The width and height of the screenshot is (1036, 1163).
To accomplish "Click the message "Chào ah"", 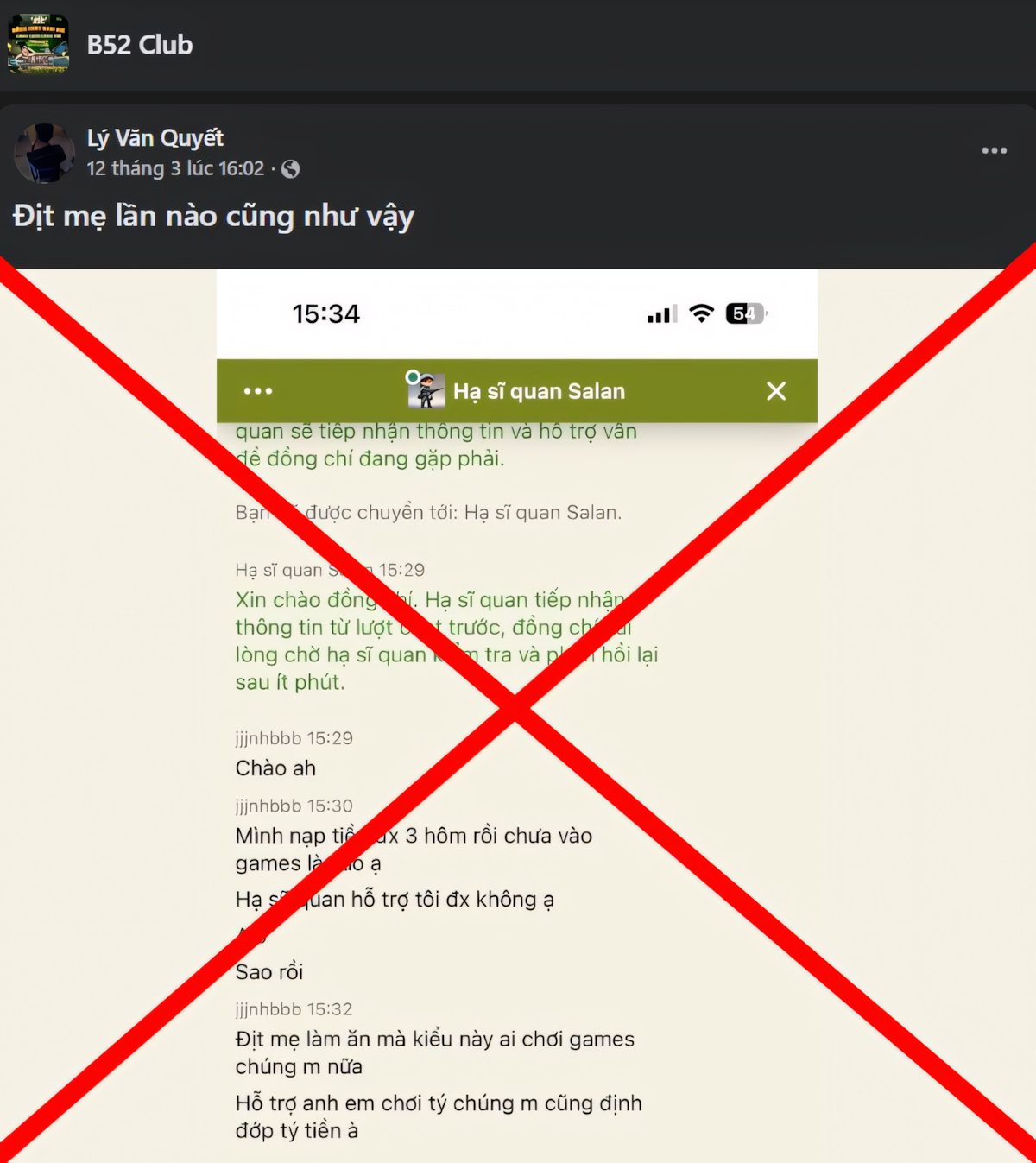I will pos(276,768).
